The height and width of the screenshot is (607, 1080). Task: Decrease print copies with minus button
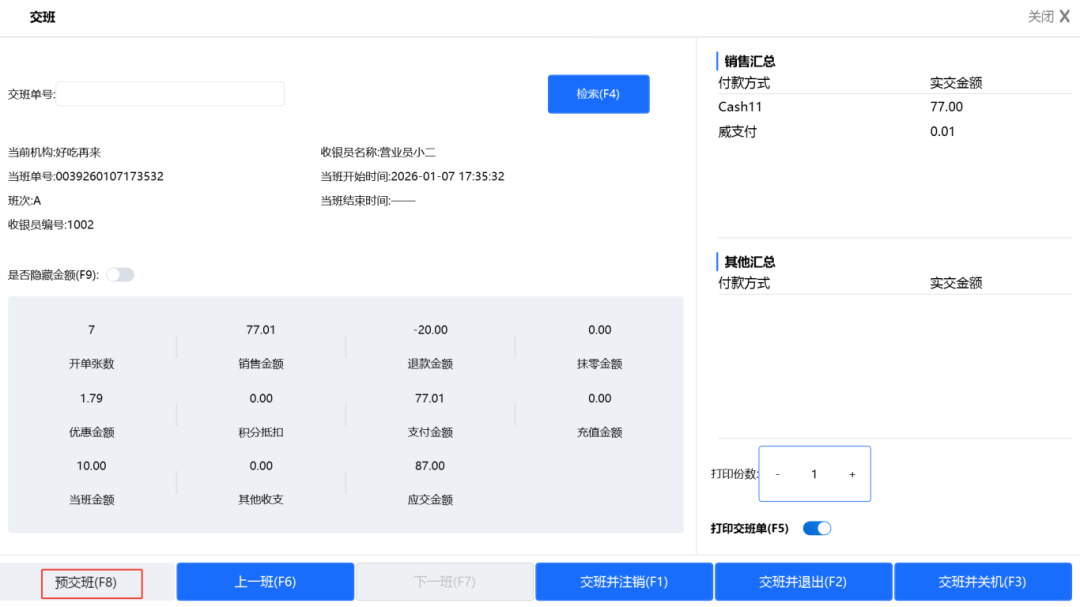[x=778, y=474]
